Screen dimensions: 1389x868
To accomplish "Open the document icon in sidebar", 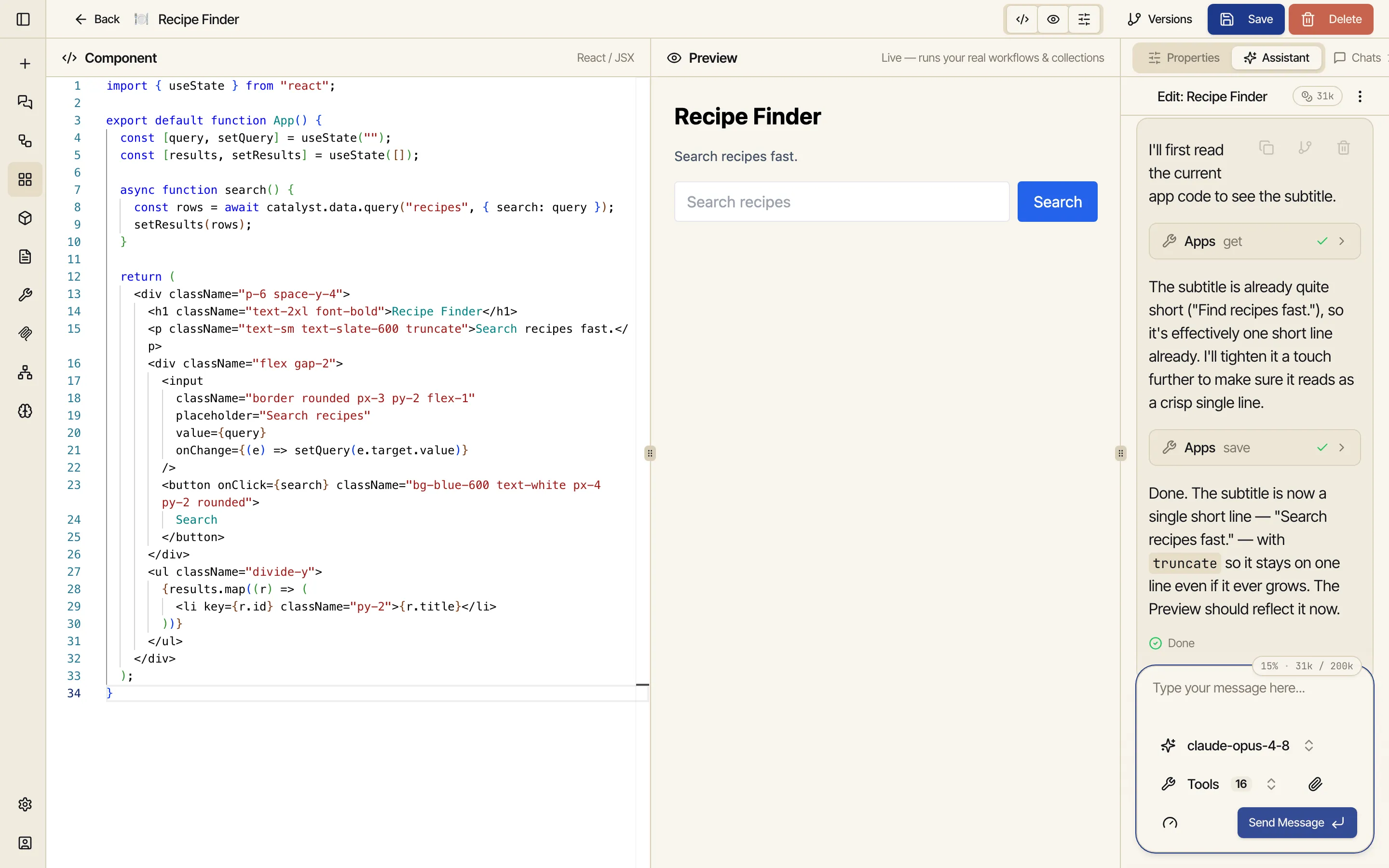I will point(25,256).
